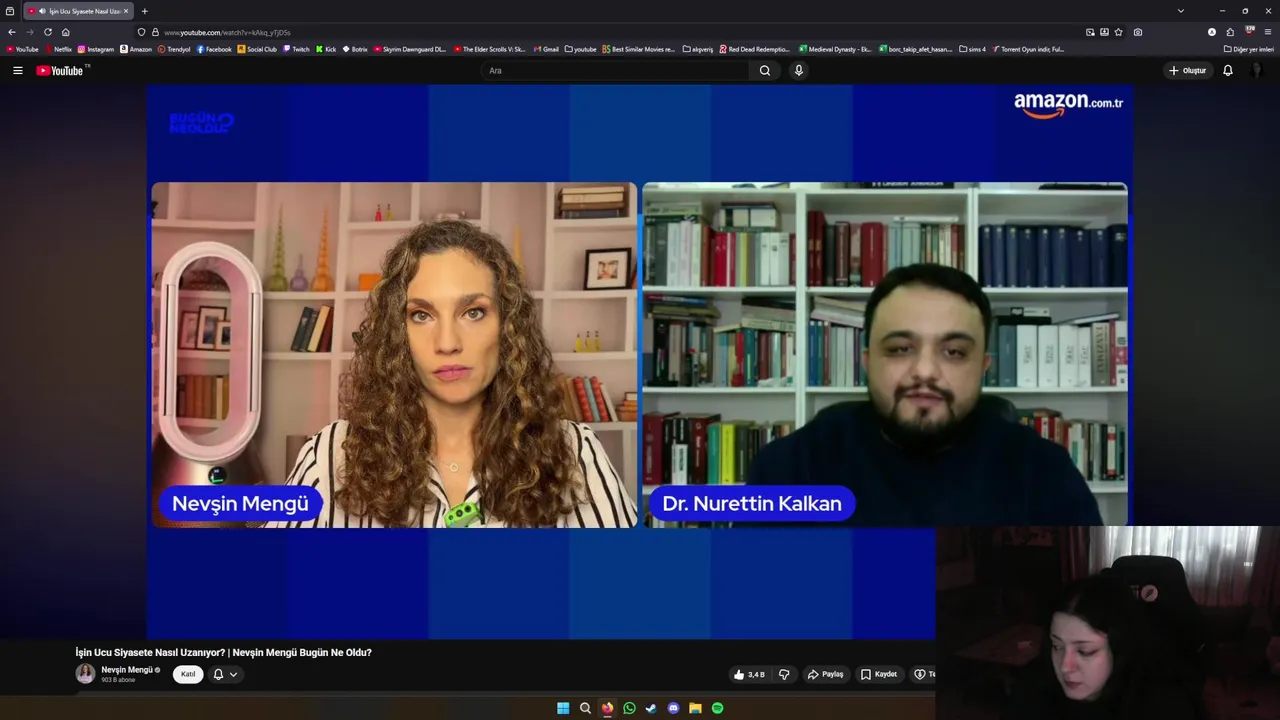Click the YouTube URL in address bar

click(x=227, y=32)
